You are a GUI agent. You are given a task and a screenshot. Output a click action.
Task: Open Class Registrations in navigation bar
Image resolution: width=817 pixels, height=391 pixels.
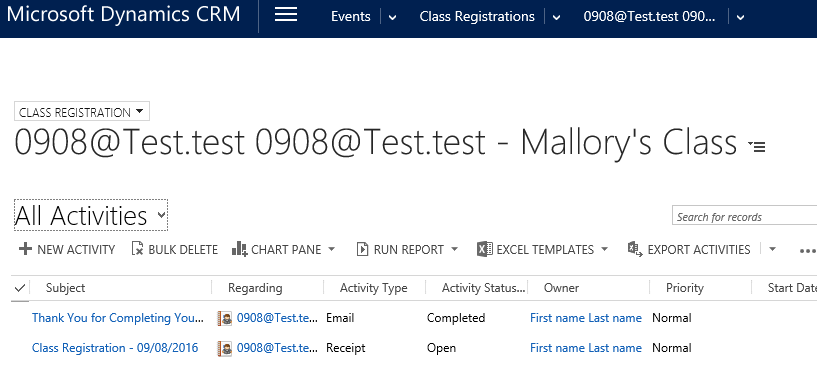477,17
